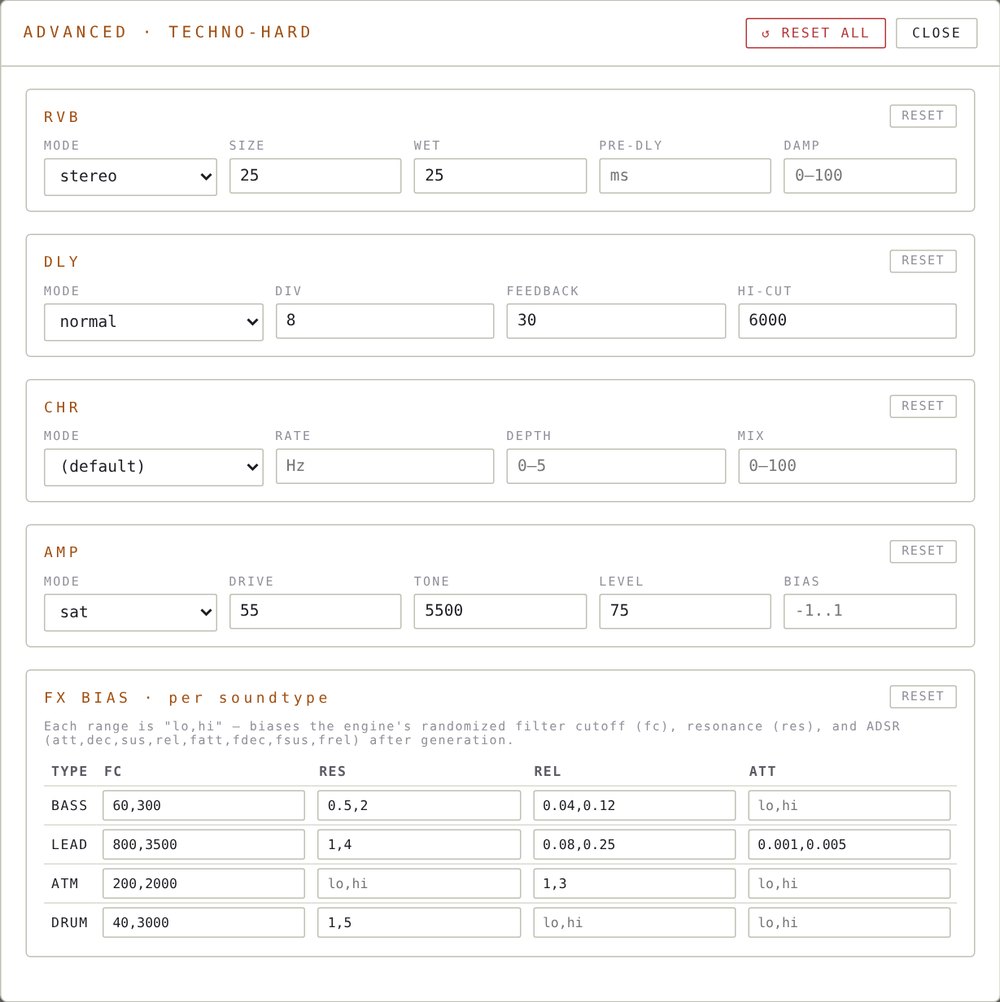
Task: Select the AMP Level field
Action: click(685, 611)
